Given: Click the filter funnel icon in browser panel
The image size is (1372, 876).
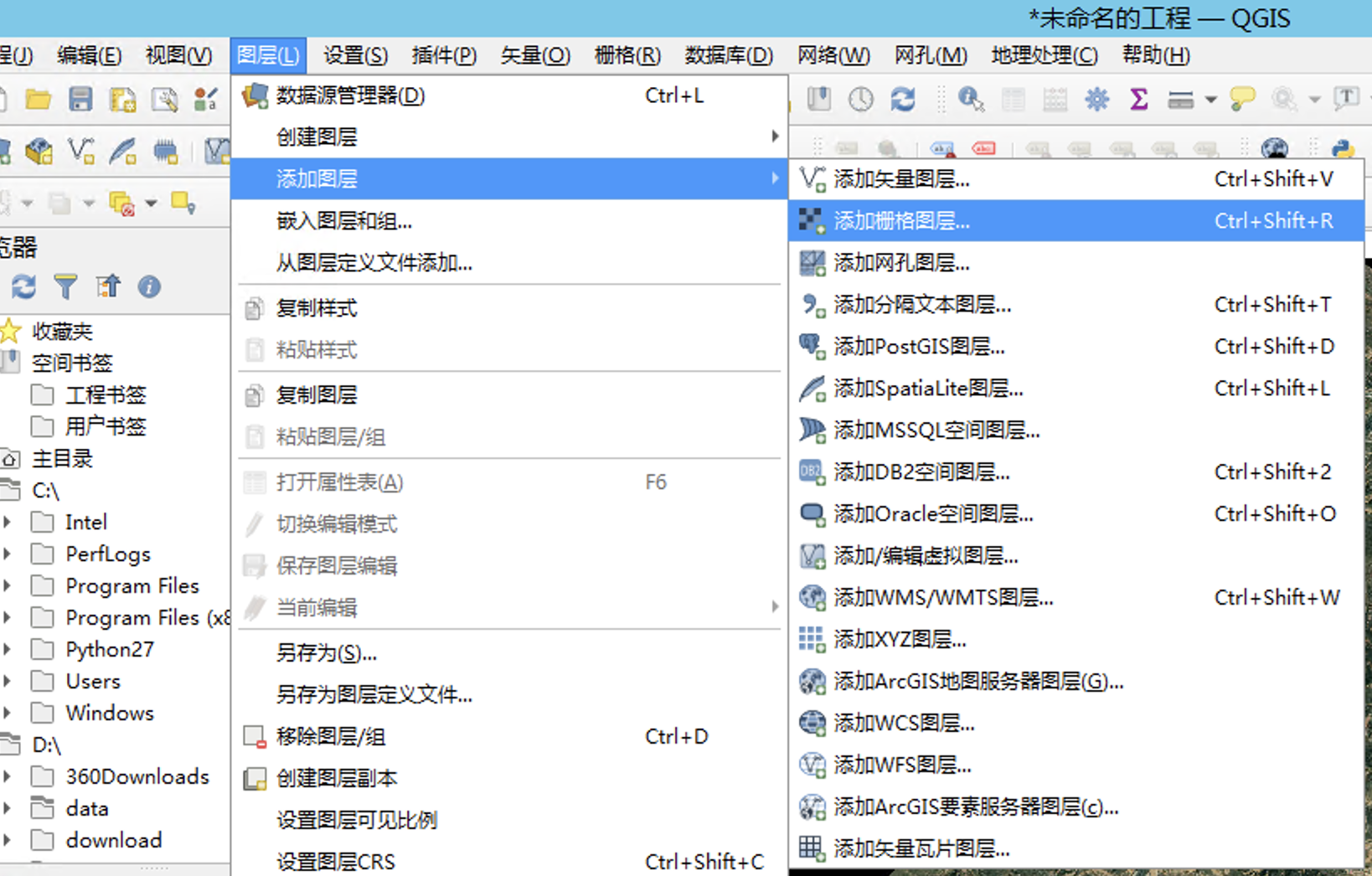Looking at the screenshot, I should click(65, 287).
